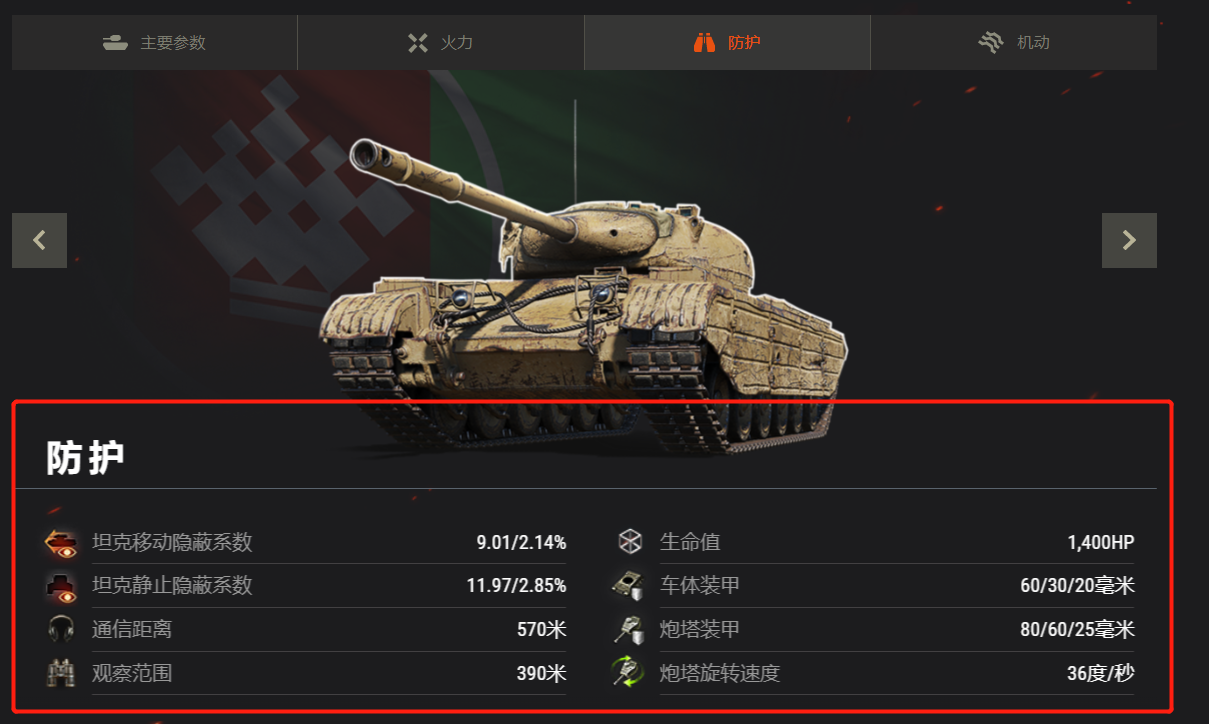Click the binoculars view range icon
The image size is (1209, 724).
[x=61, y=673]
